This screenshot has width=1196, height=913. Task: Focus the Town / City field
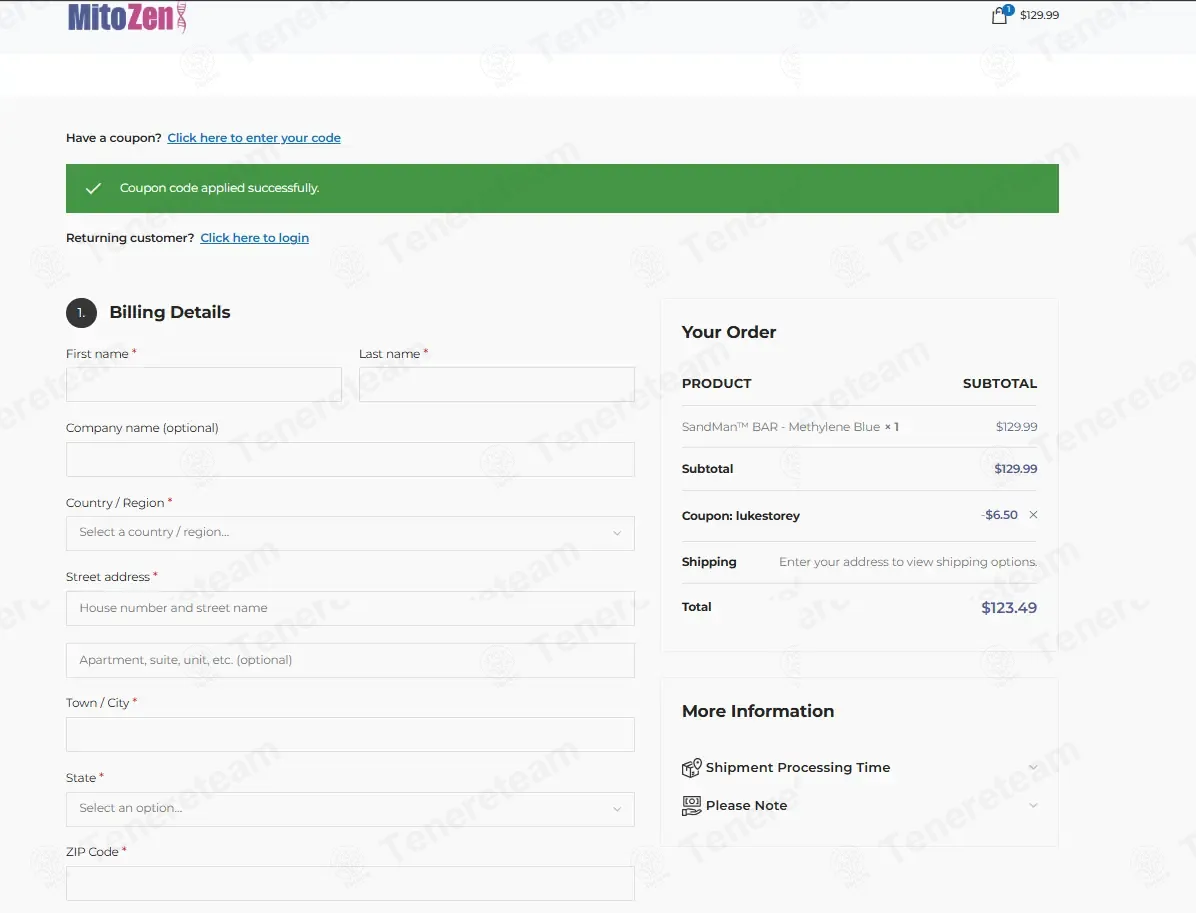350,735
